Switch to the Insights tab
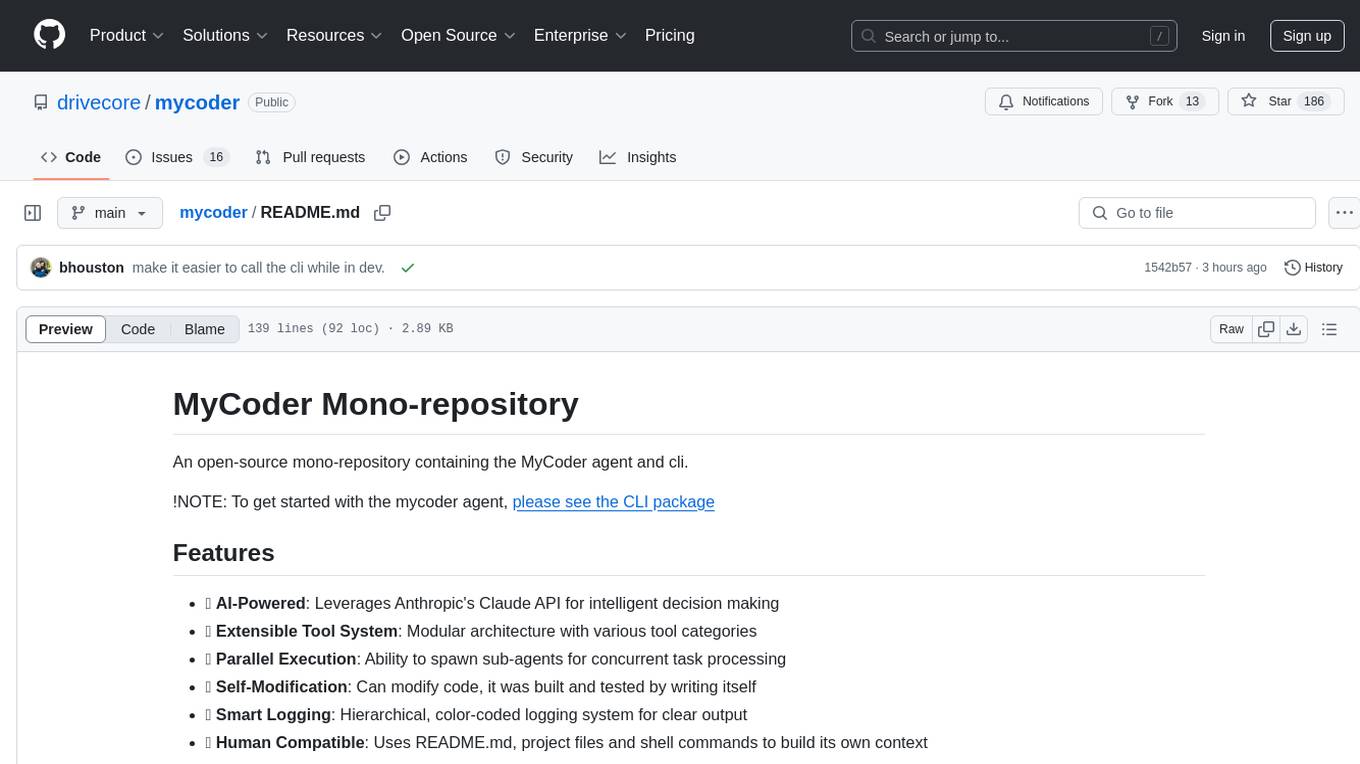1360x764 pixels. 638,157
